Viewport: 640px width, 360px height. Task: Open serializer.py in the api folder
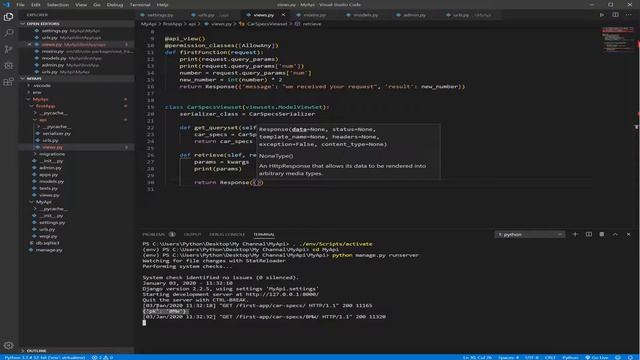pos(56,133)
